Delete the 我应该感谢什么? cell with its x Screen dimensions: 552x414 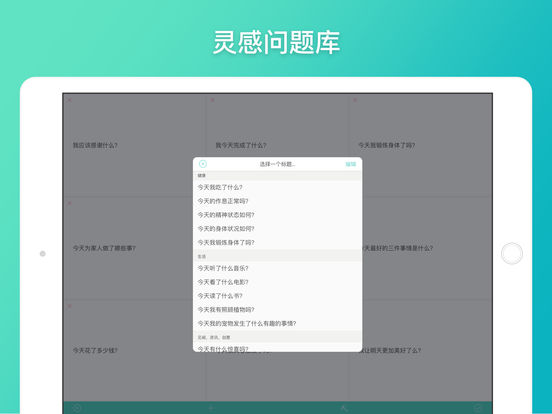(x=69, y=100)
